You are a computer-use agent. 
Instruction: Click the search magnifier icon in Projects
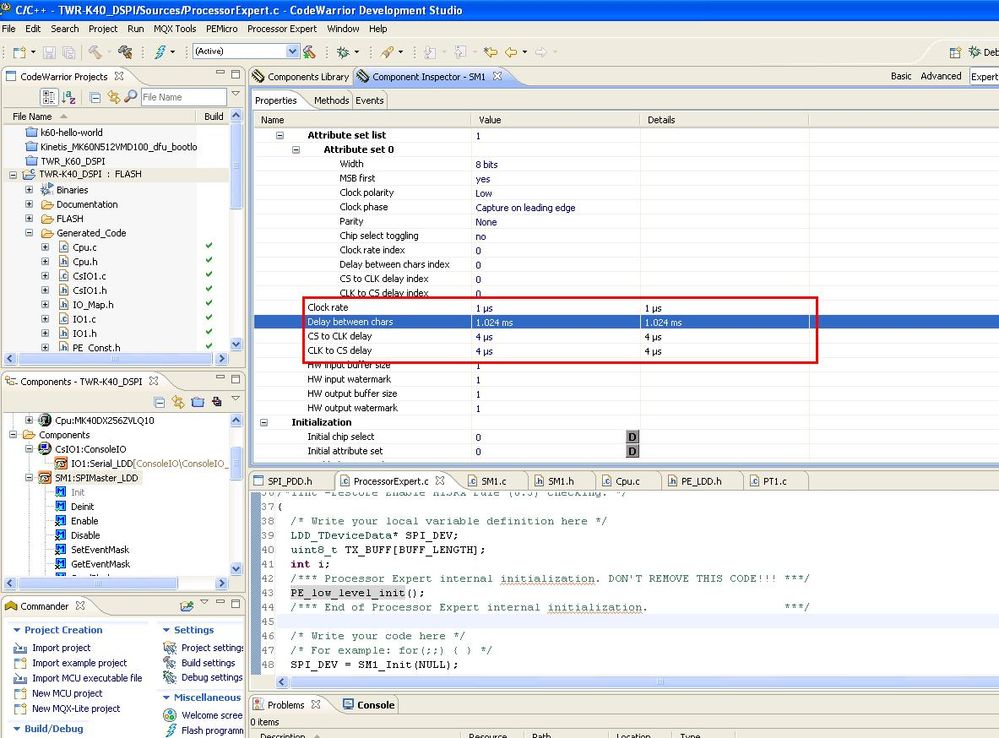(x=131, y=96)
